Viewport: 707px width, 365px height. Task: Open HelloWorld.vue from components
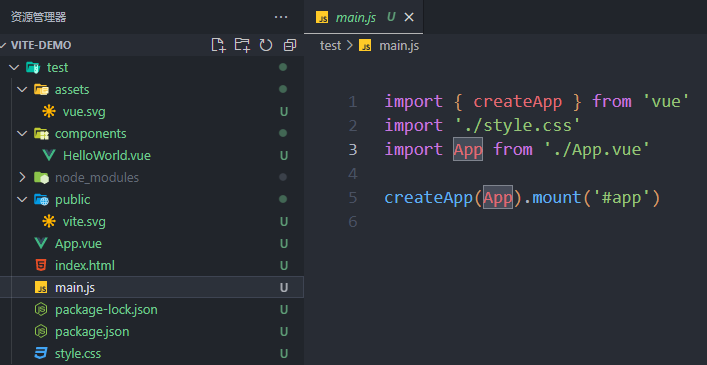click(107, 156)
